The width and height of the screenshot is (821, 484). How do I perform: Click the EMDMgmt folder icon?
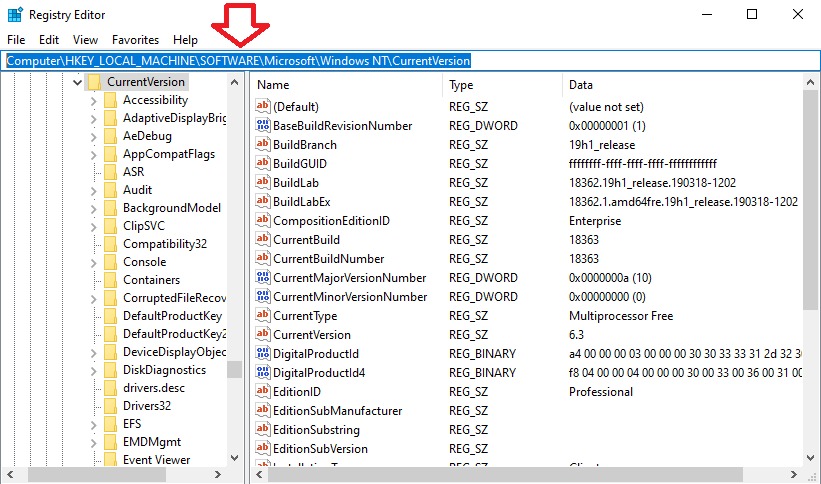click(110, 442)
